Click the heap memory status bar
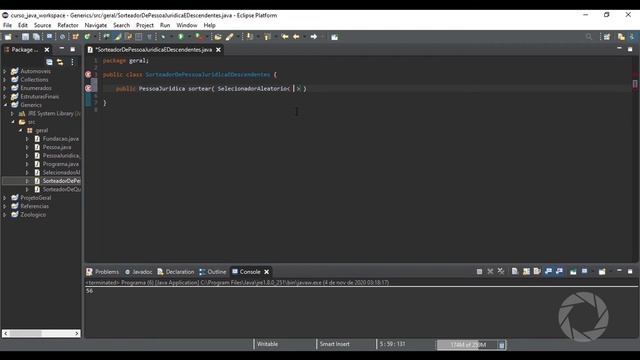 point(468,345)
